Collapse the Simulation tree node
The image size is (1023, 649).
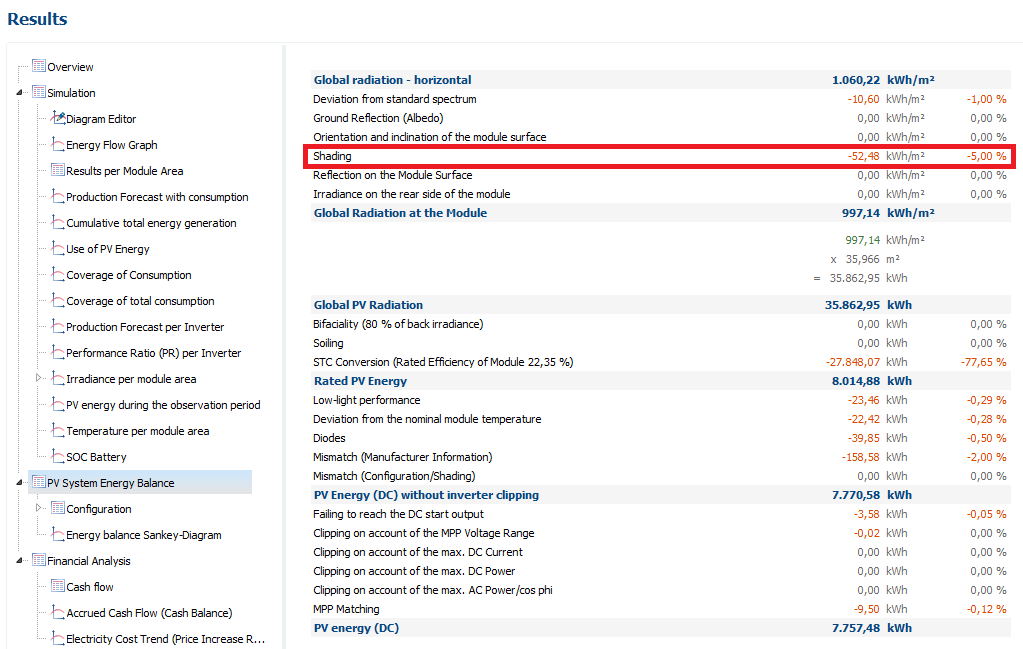[21, 93]
